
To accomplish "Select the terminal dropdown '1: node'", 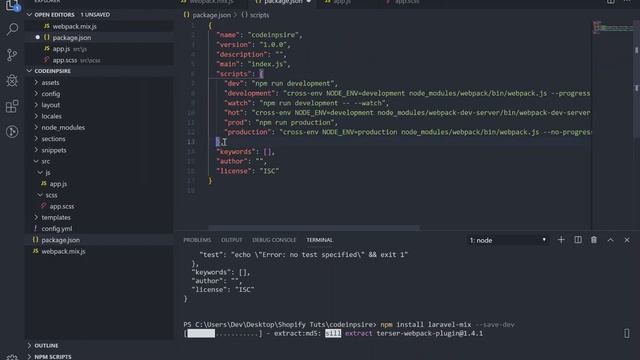I will coord(507,240).
